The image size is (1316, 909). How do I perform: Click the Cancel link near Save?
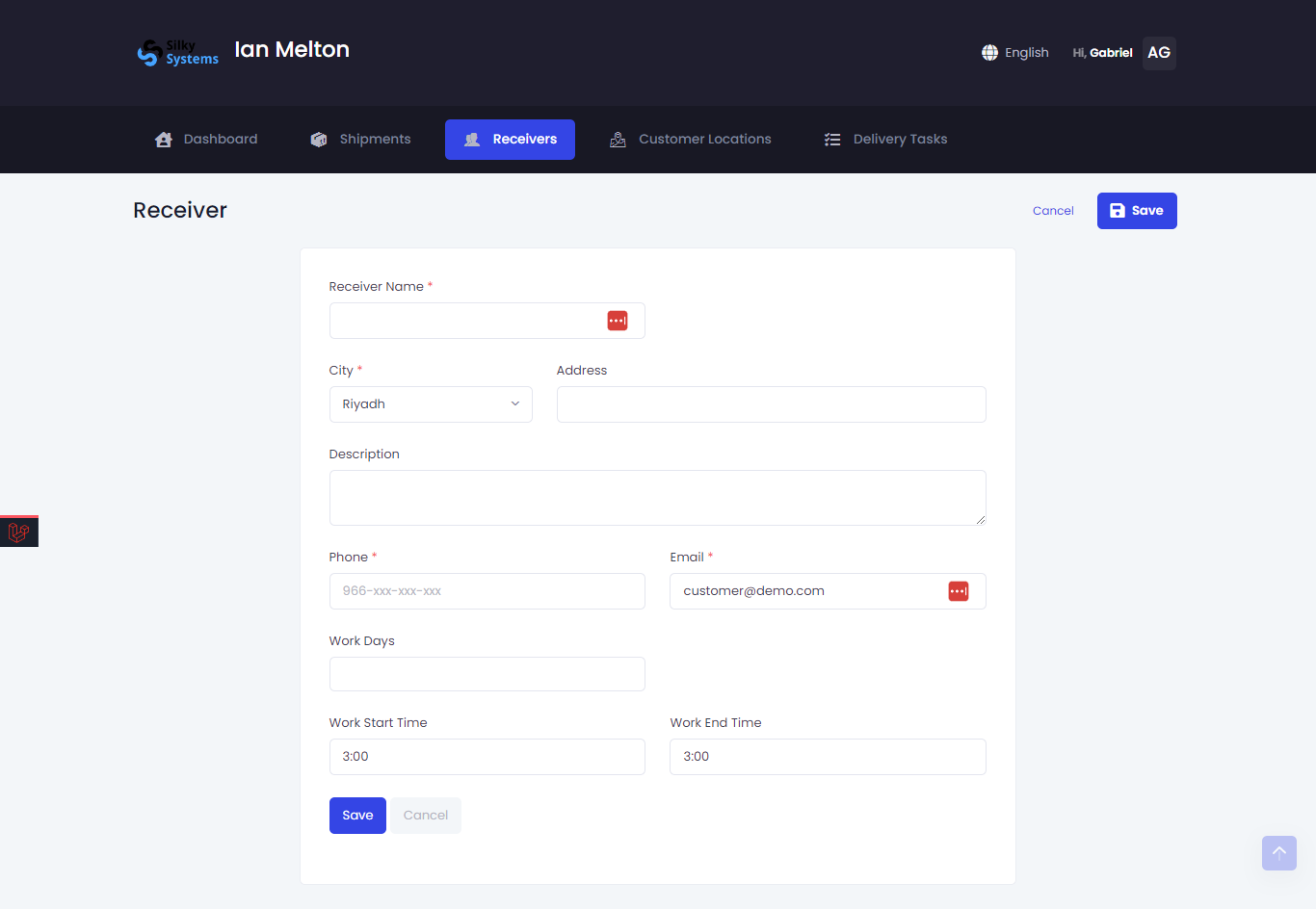(1053, 210)
